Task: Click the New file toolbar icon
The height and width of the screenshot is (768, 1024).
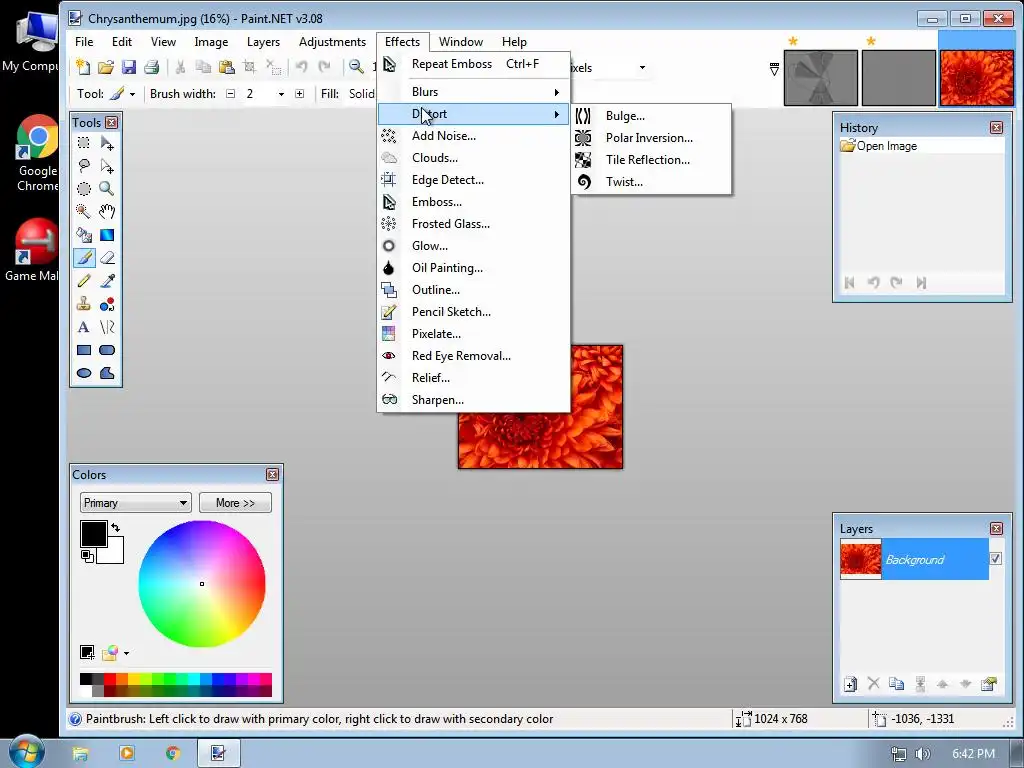Action: (83, 67)
